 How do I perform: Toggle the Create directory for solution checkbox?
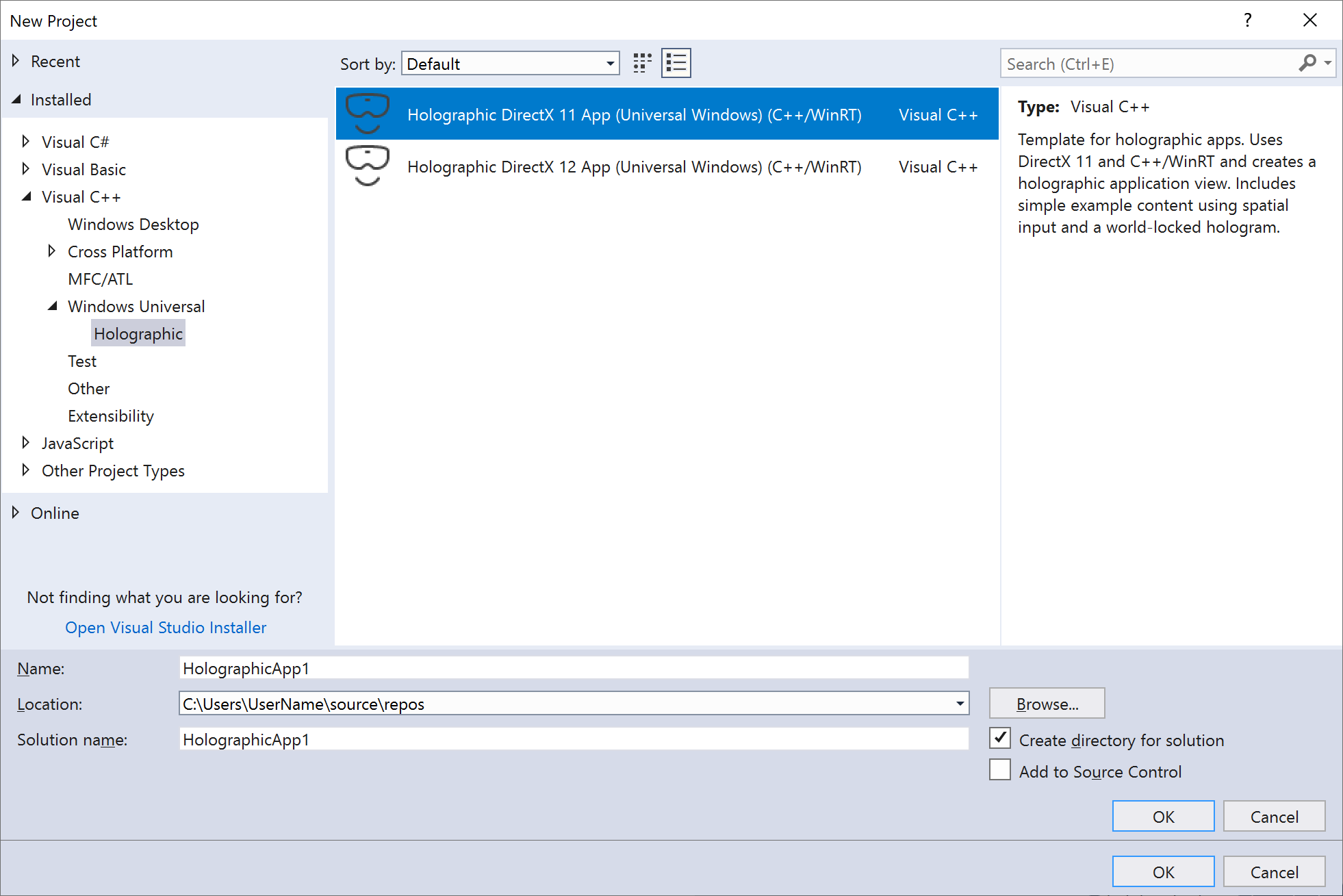pos(1001,740)
